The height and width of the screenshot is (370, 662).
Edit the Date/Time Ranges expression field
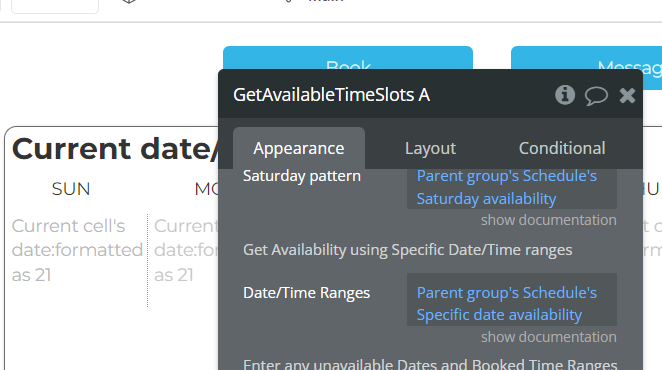(512, 299)
